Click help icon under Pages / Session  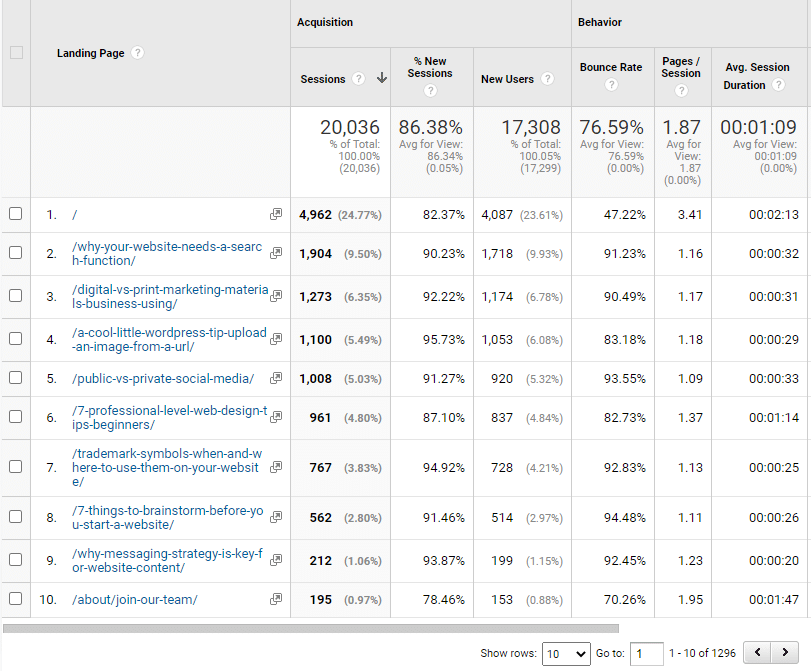point(682,91)
